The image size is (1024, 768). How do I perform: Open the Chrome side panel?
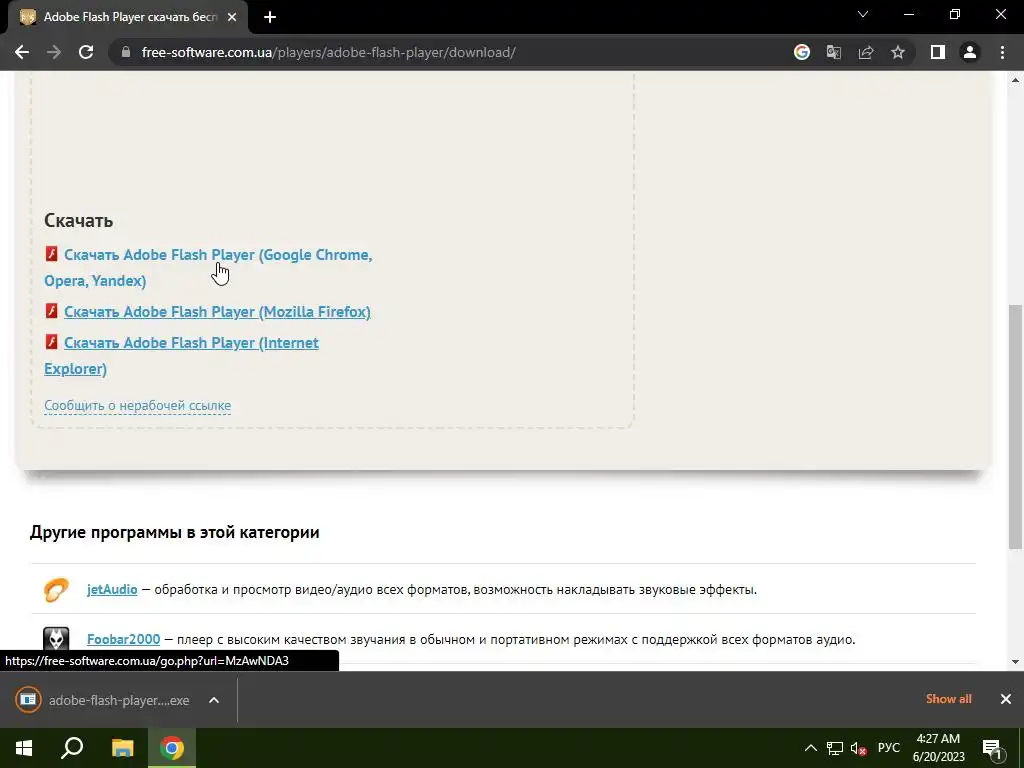pos(938,52)
